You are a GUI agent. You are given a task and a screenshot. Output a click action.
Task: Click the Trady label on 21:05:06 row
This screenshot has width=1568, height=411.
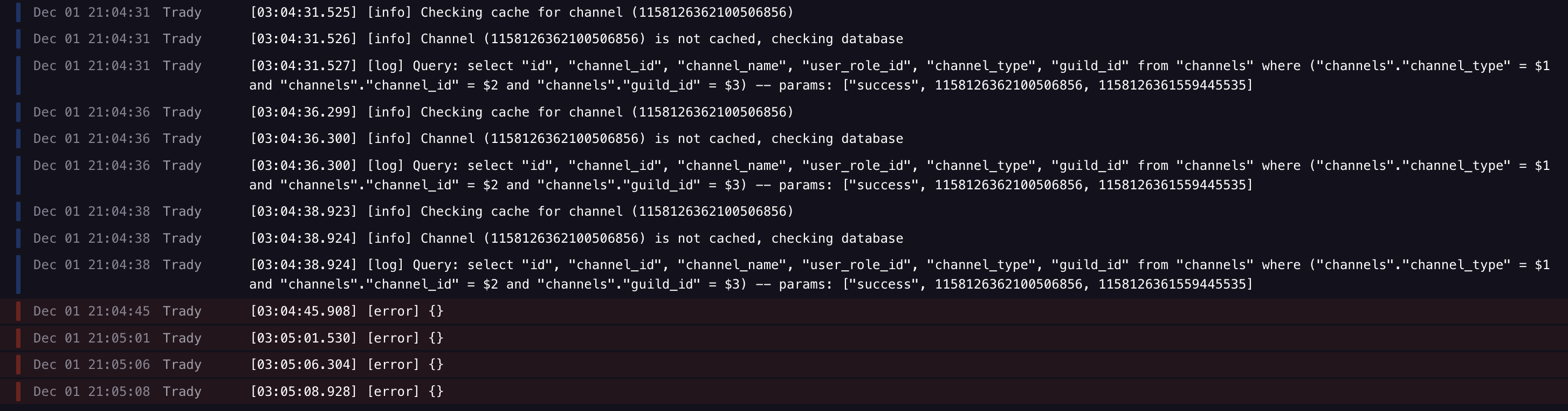coord(182,365)
